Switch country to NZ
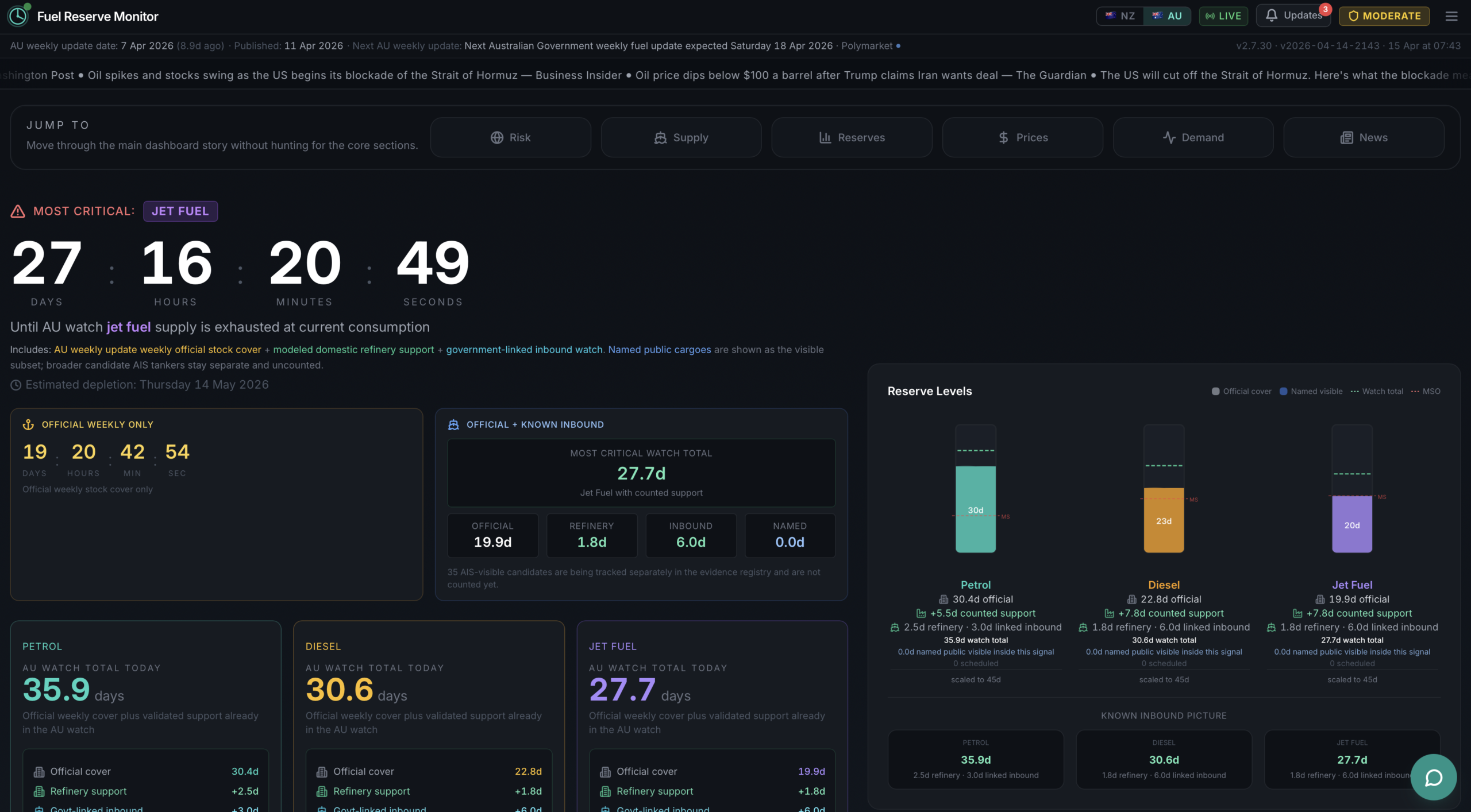The width and height of the screenshot is (1471, 812). (x=1120, y=16)
